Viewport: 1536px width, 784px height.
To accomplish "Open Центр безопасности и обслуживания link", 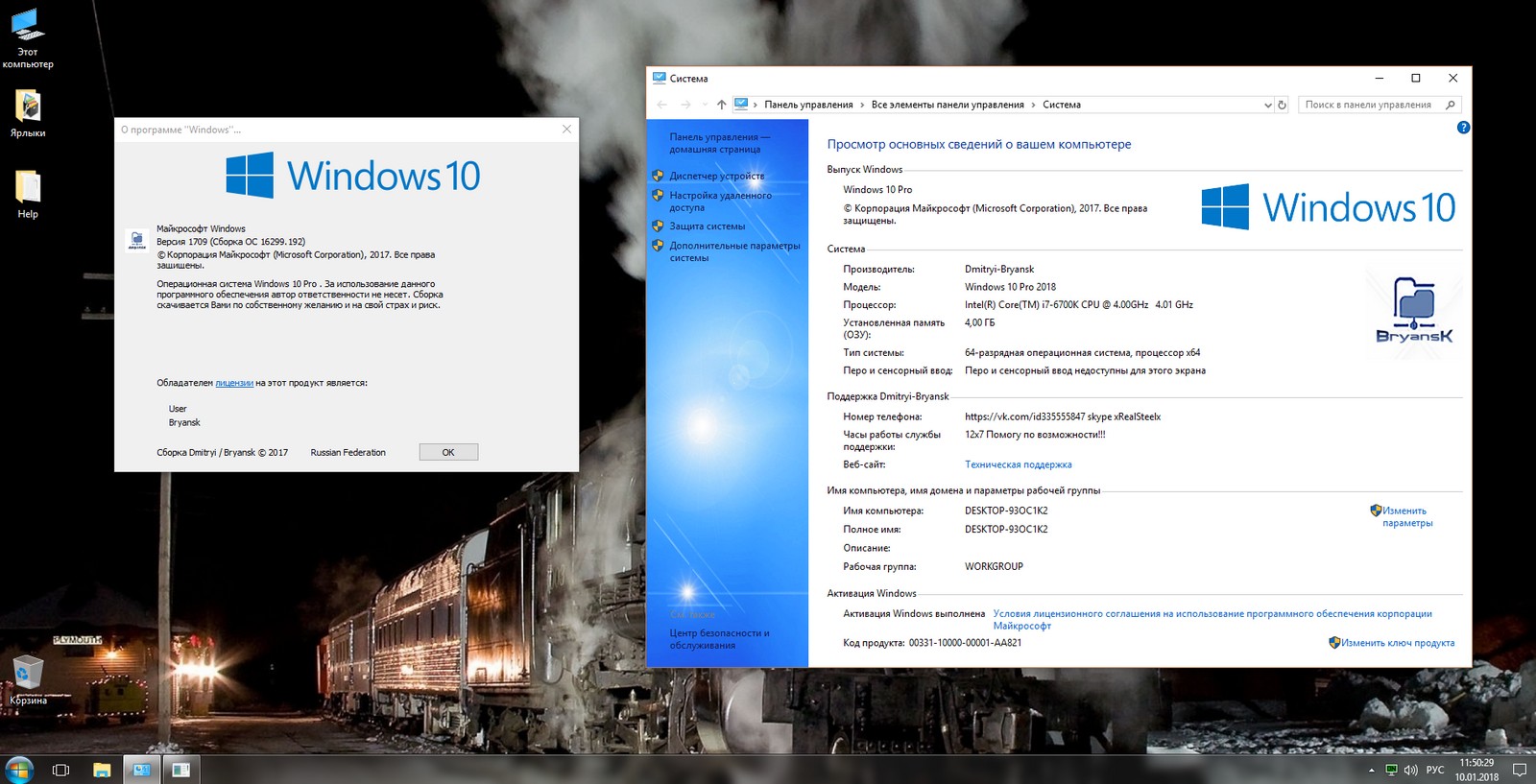I will 719,639.
